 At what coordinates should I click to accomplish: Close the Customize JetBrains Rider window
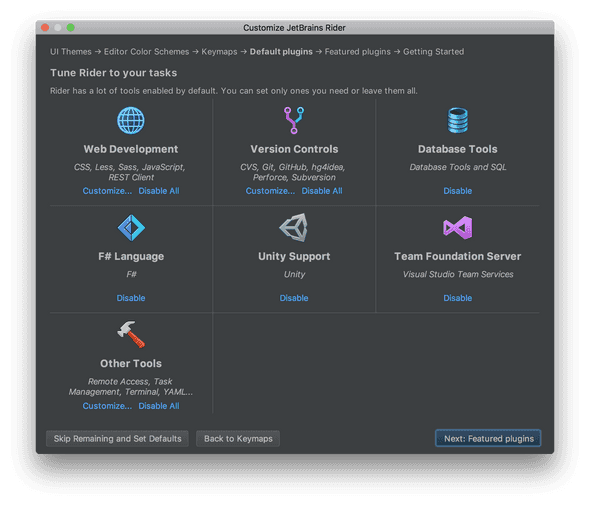(45, 27)
